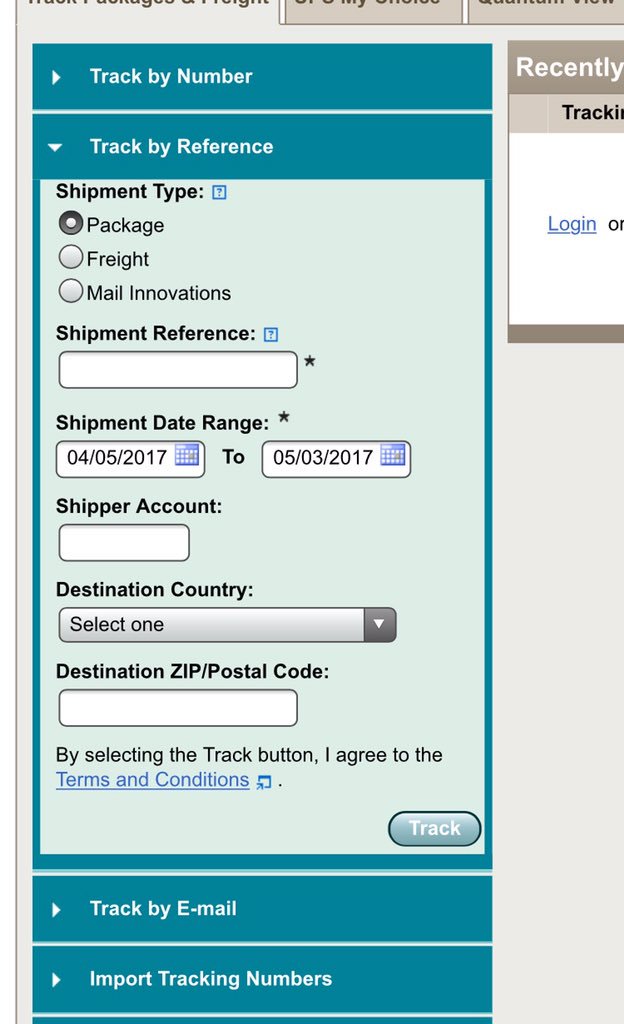Select Mail Innovations shipment type
The image size is (624, 1024).
point(70,291)
